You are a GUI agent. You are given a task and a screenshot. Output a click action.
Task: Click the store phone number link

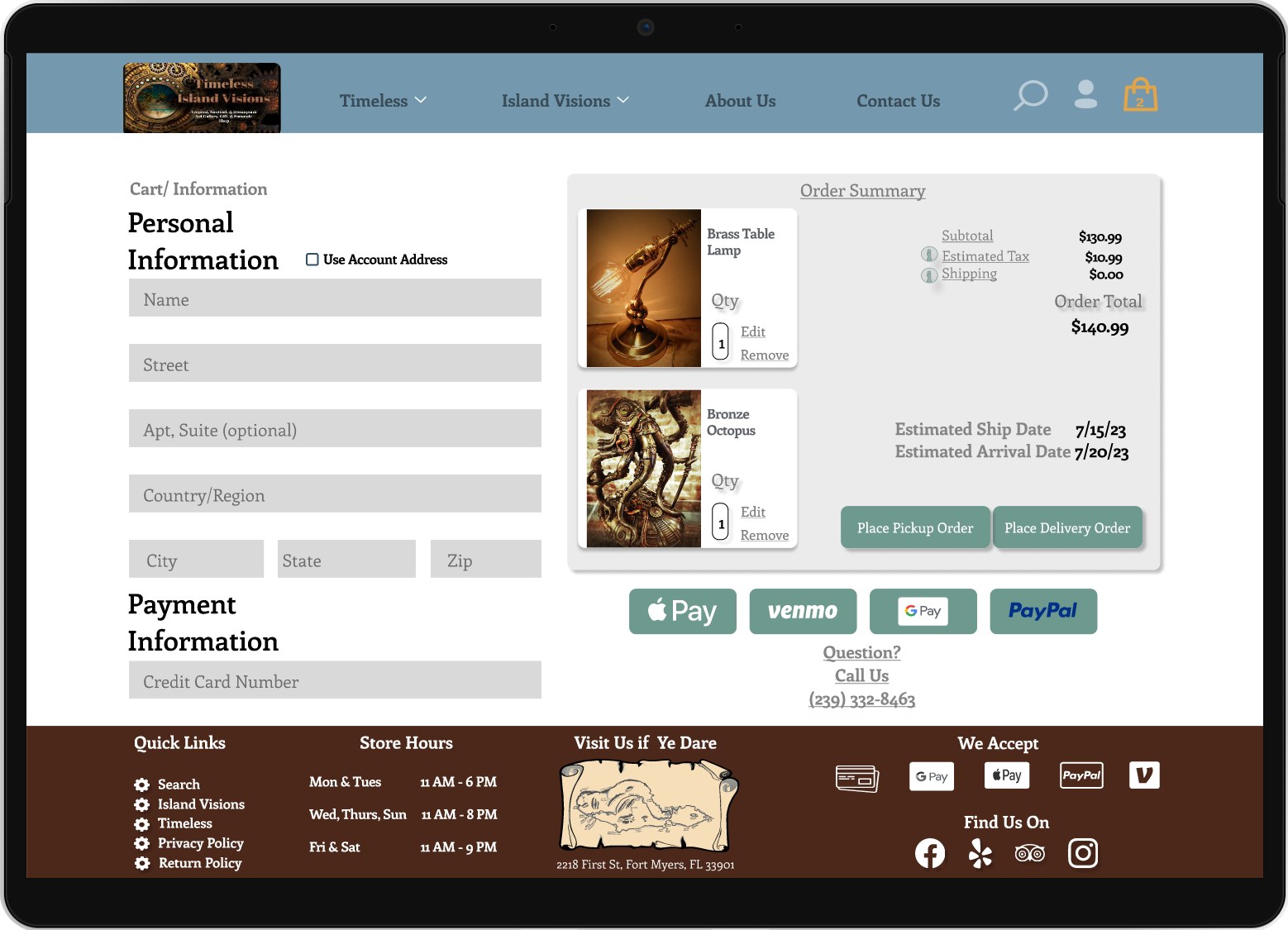coord(862,699)
